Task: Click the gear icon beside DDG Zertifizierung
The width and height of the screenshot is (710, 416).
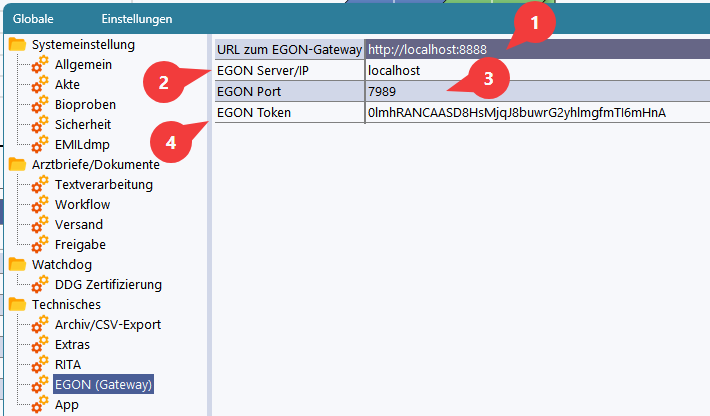Action: click(x=40, y=285)
